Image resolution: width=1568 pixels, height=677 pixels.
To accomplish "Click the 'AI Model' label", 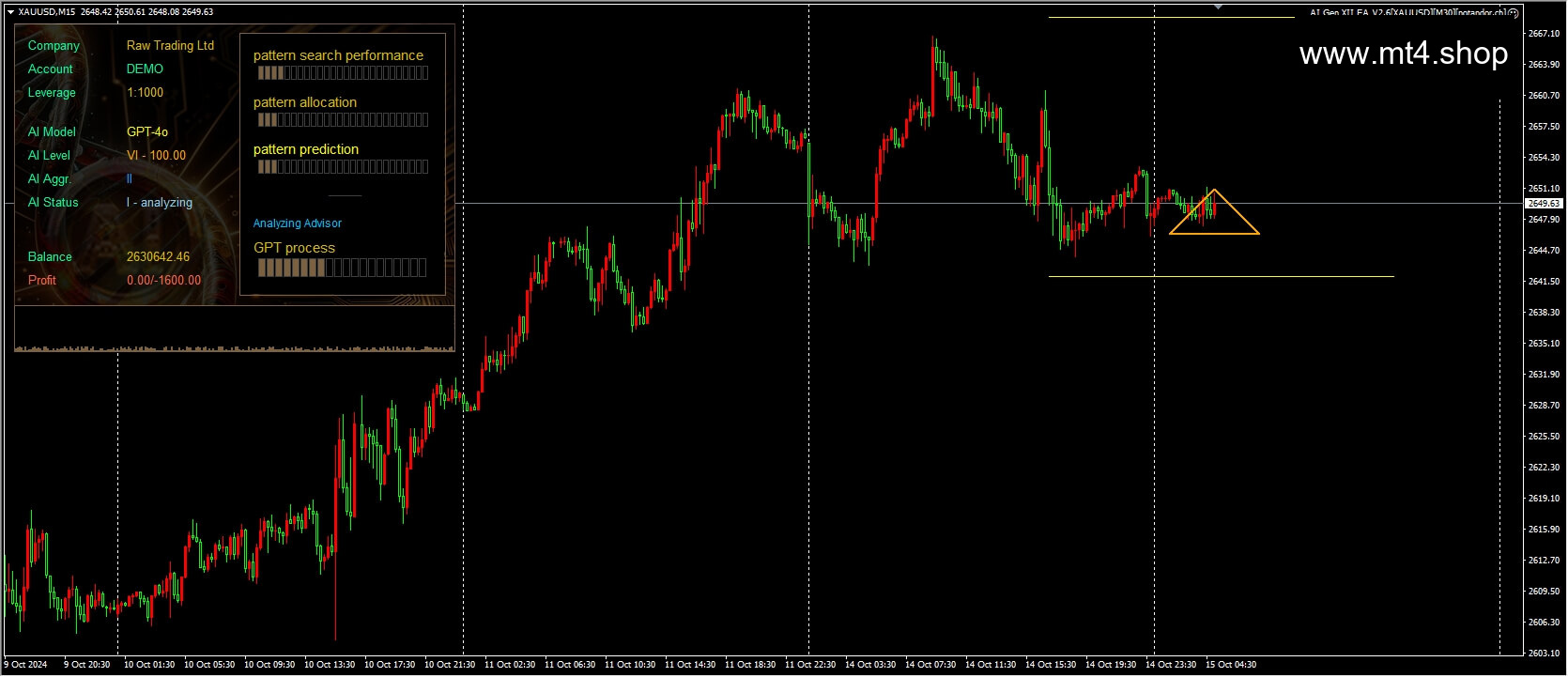I will 52,131.
